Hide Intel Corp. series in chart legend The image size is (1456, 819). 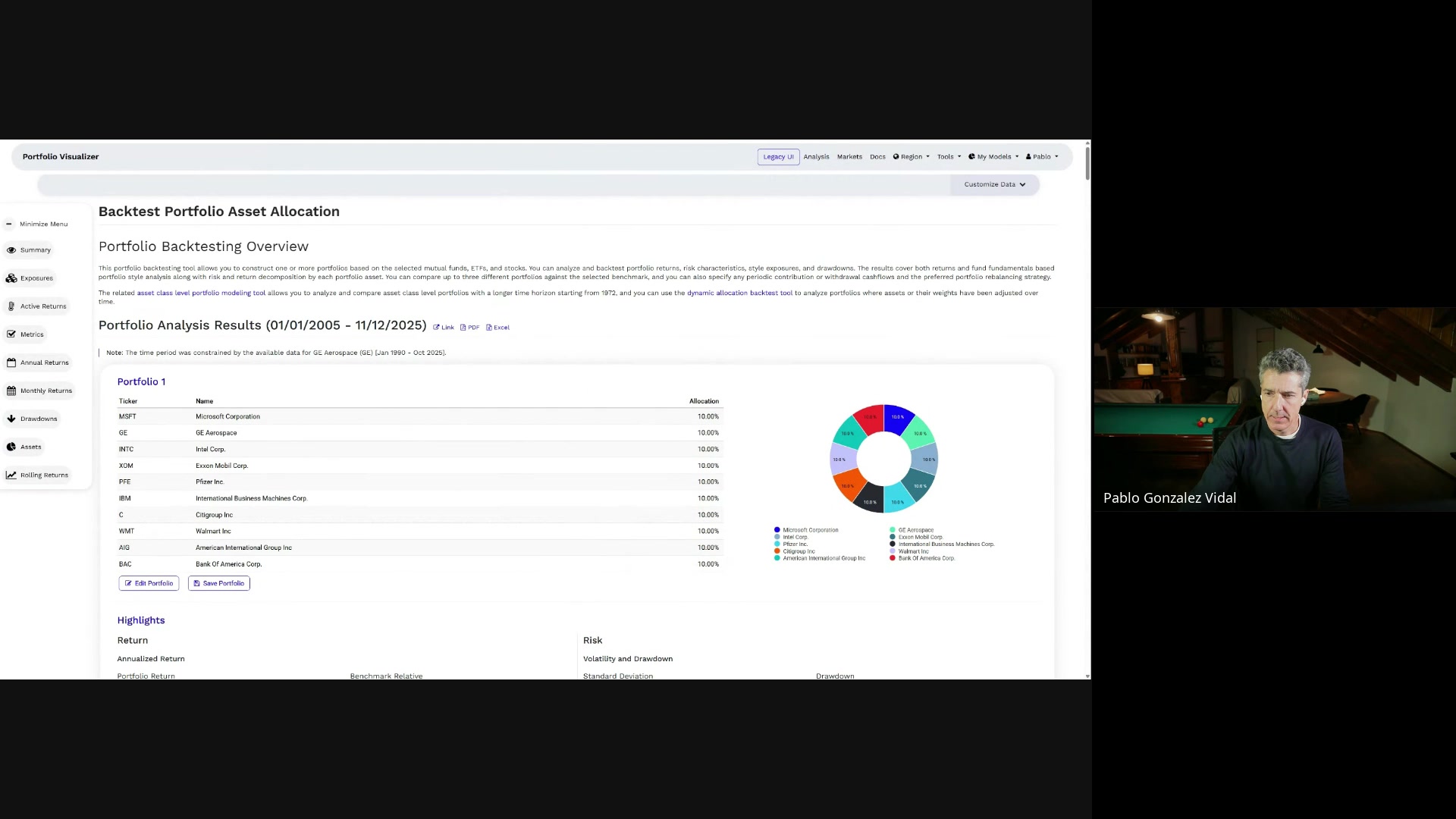(791, 537)
